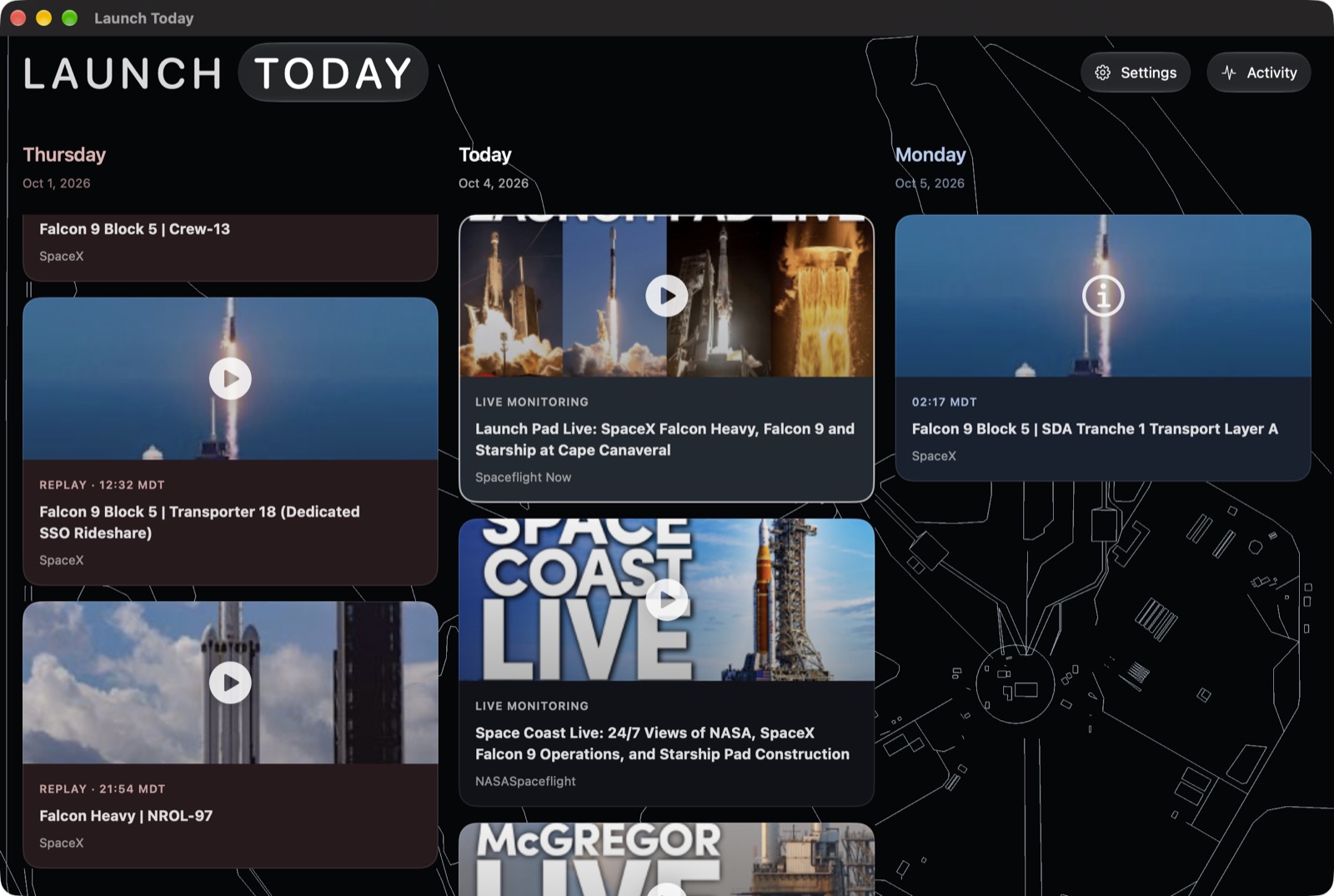1334x896 pixels.
Task: Open Falcon 9 Block 5 Crew-13 title
Action: (134, 229)
